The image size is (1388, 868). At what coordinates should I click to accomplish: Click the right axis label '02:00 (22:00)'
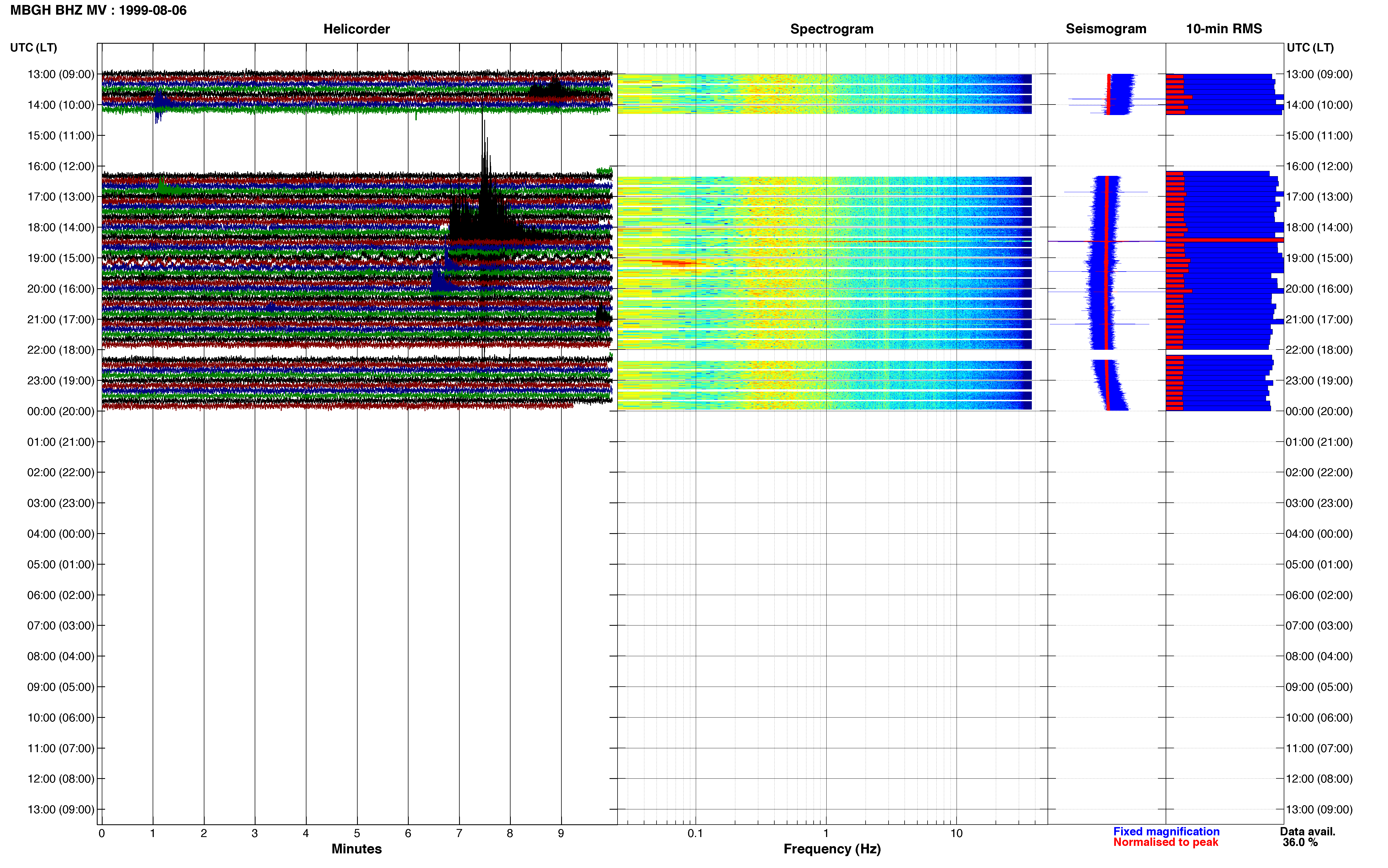coord(1319,473)
